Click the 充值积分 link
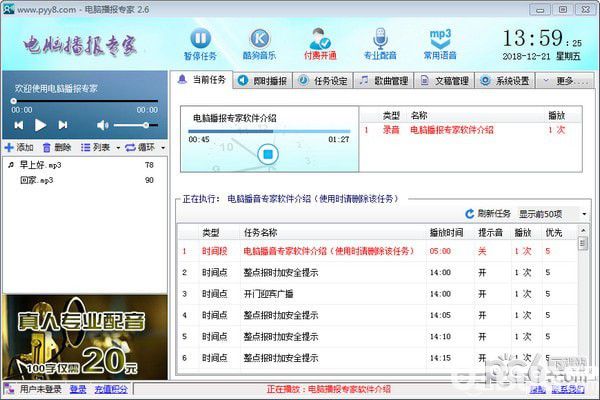This screenshot has width=600, height=400. (x=111, y=389)
